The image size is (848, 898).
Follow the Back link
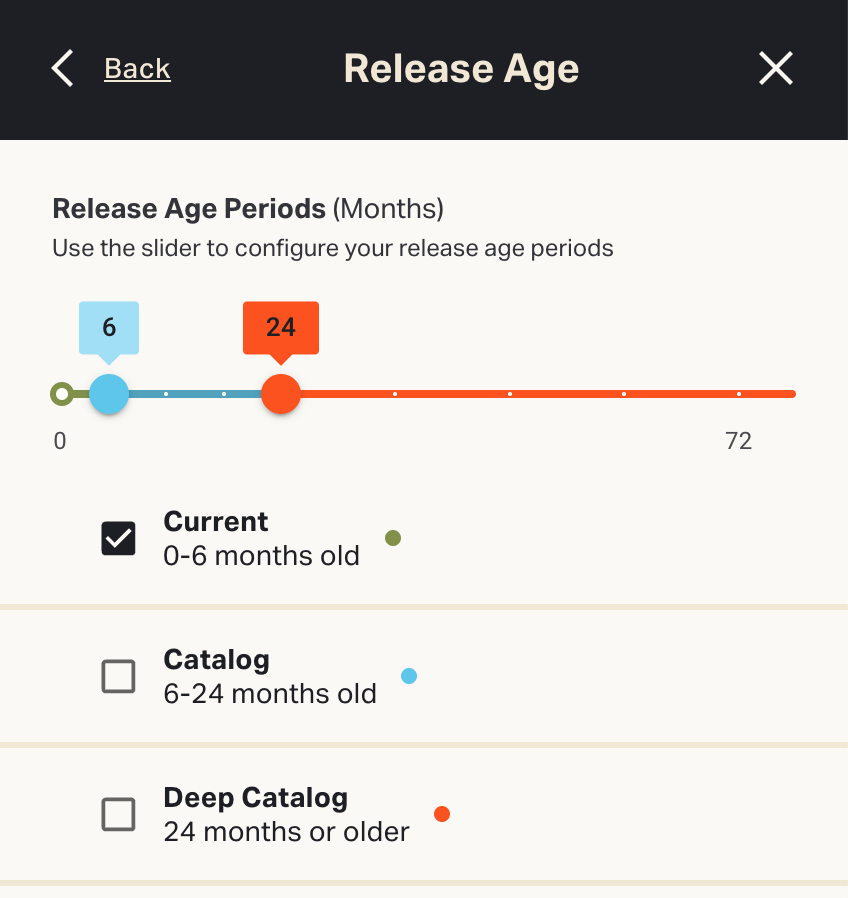pos(137,69)
